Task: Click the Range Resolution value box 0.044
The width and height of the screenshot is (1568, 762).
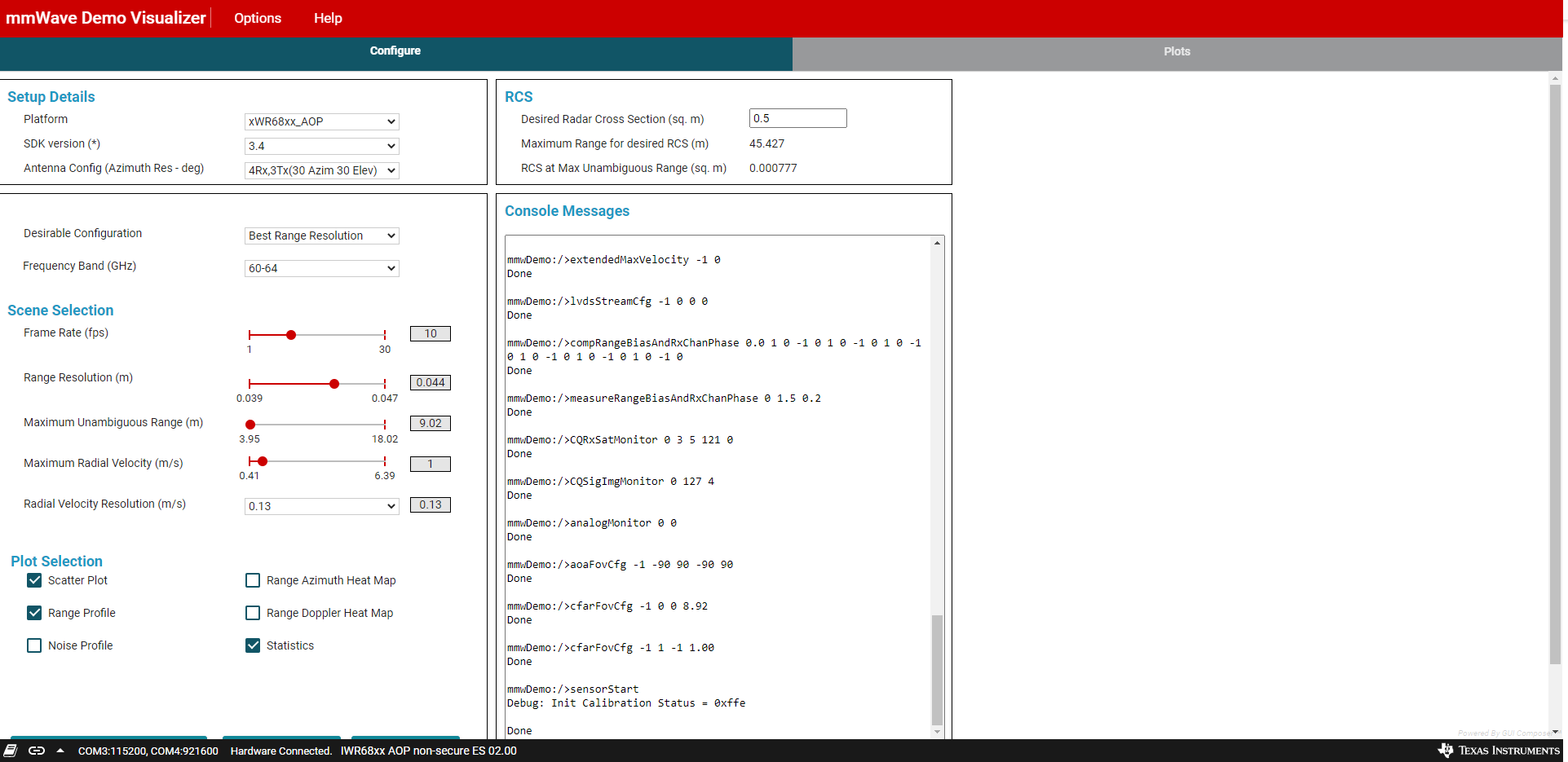Action: click(x=431, y=382)
